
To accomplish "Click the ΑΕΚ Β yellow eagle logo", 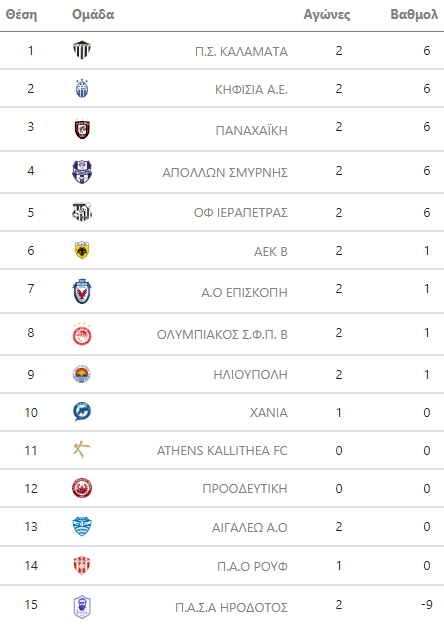I will (x=82, y=250).
